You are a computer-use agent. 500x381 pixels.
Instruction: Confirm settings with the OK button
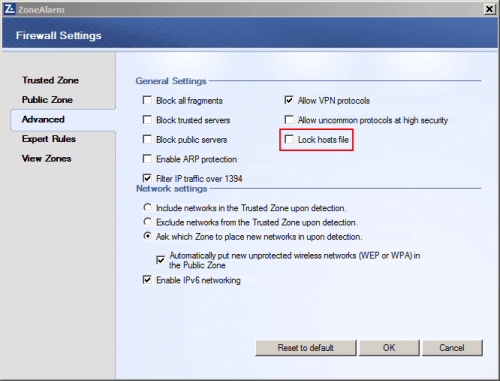pos(389,348)
